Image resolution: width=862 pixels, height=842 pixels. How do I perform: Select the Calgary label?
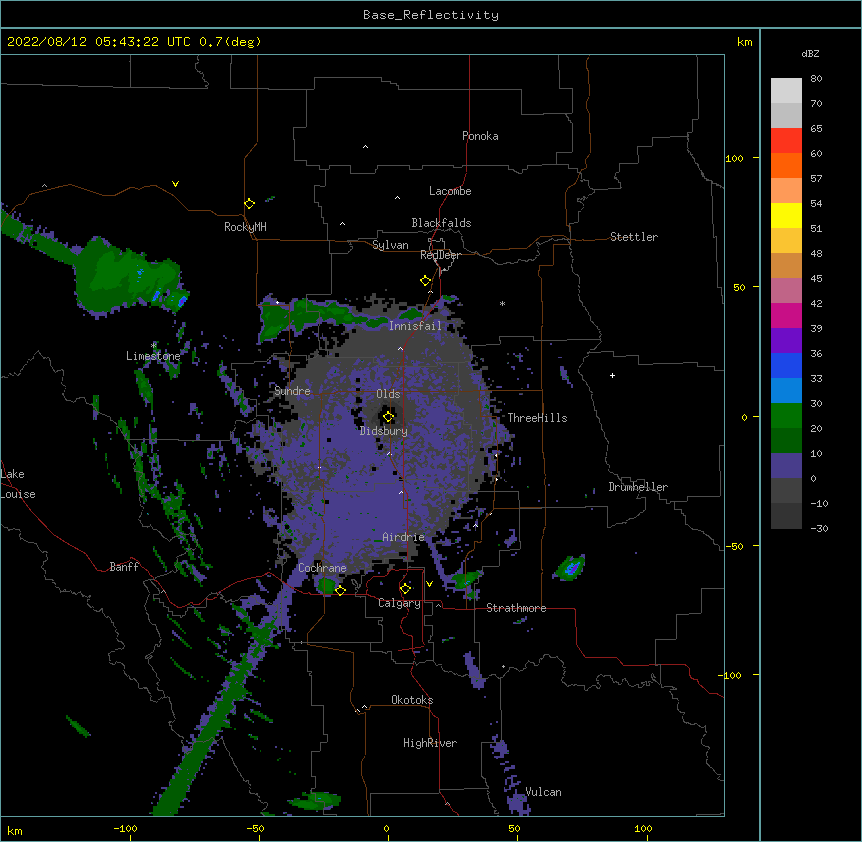click(x=399, y=603)
